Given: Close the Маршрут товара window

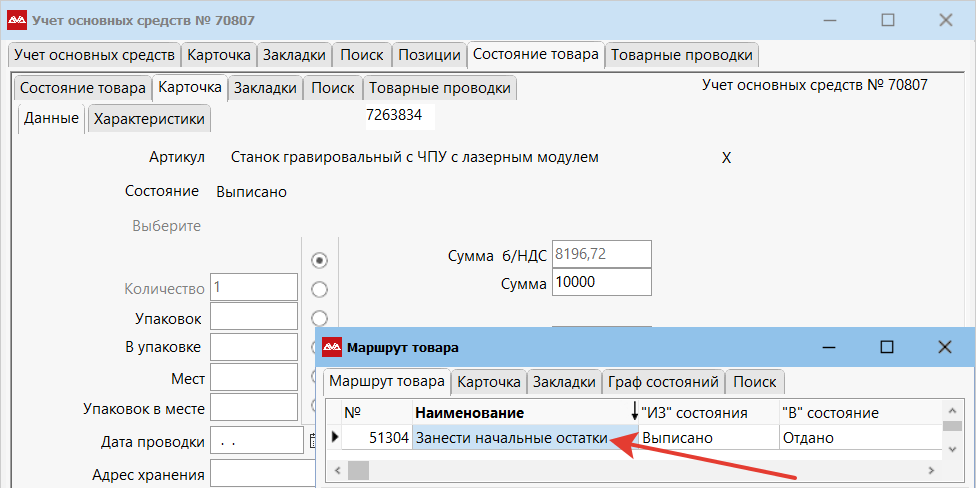Looking at the screenshot, I should pyautogui.click(x=944, y=347).
